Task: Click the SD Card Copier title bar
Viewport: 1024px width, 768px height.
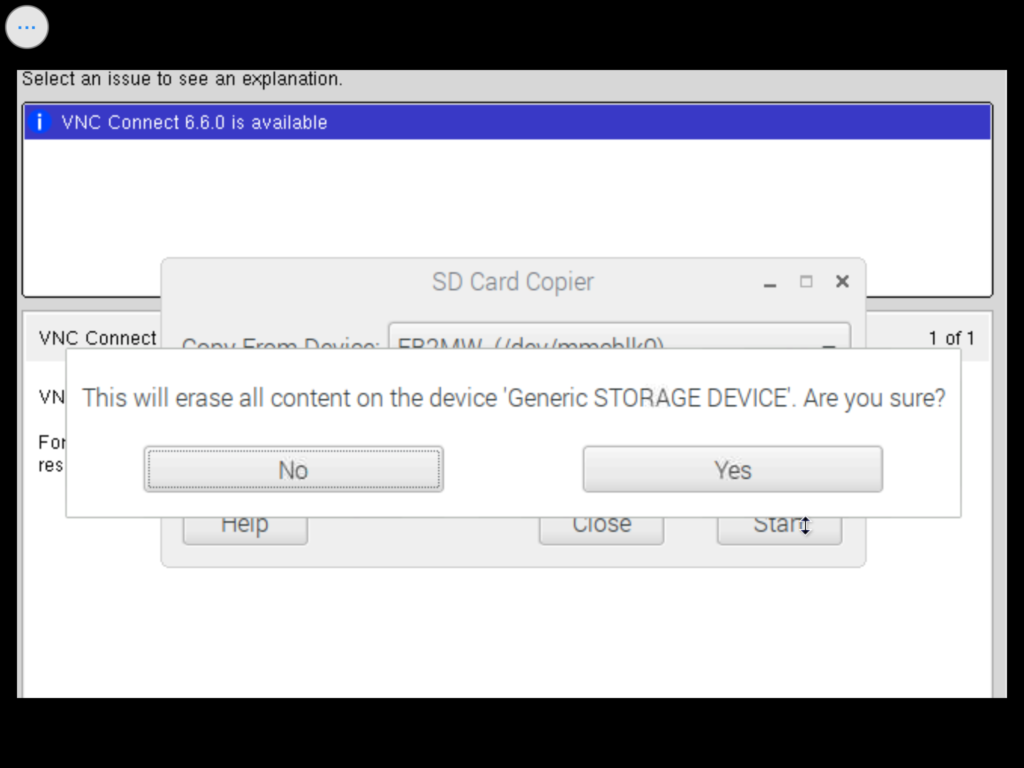Action: [x=512, y=282]
